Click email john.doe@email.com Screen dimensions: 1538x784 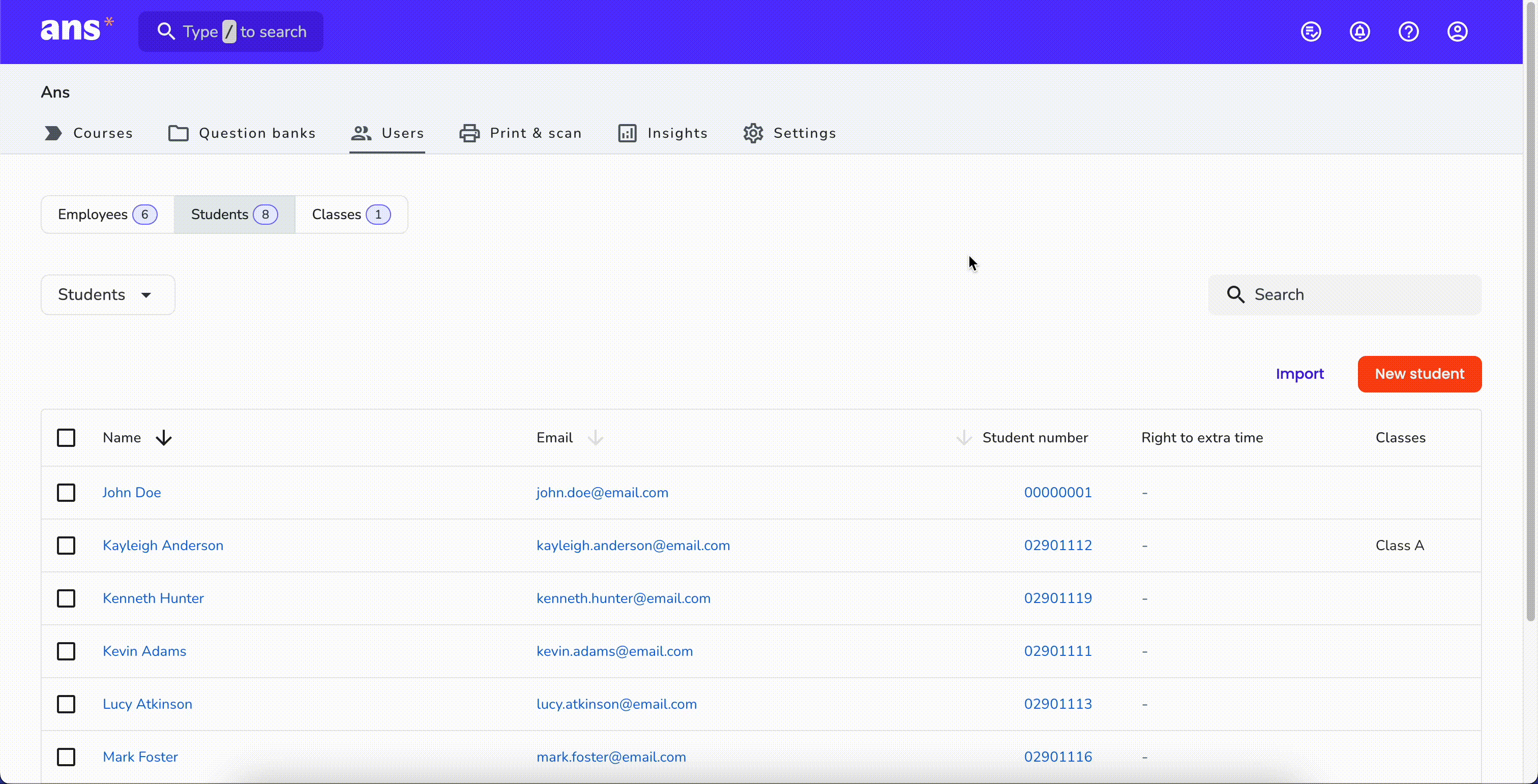[602, 493]
